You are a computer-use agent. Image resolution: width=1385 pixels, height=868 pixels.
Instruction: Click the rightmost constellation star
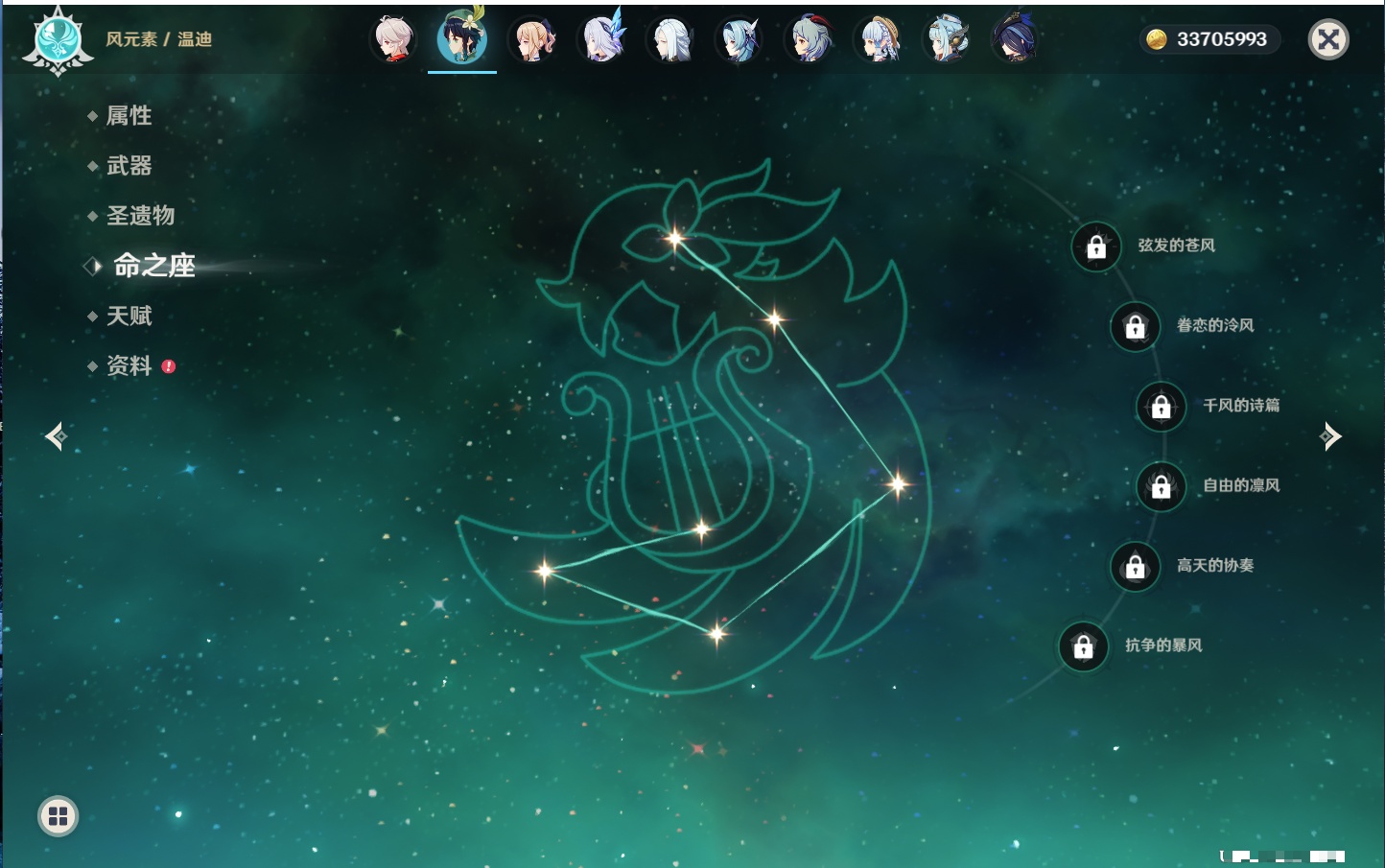pos(898,483)
